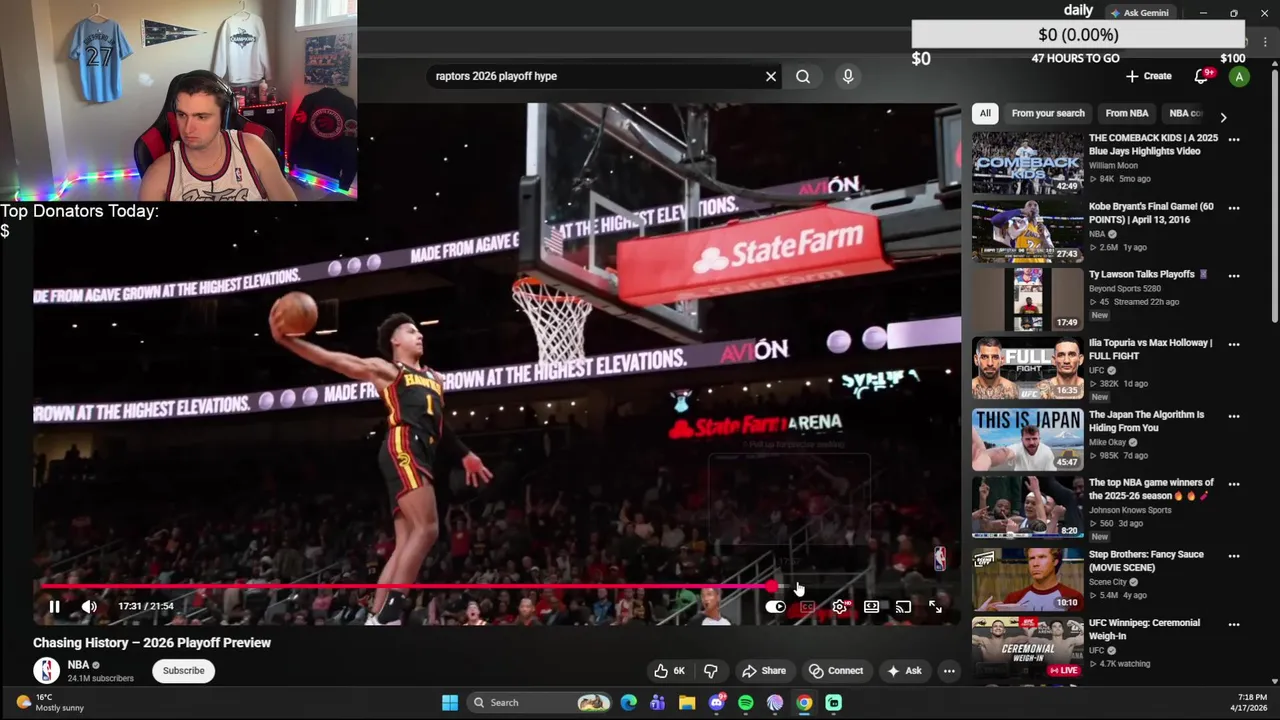This screenshot has height=720, width=1280.
Task: Open Windows Start menu
Action: click(x=450, y=703)
